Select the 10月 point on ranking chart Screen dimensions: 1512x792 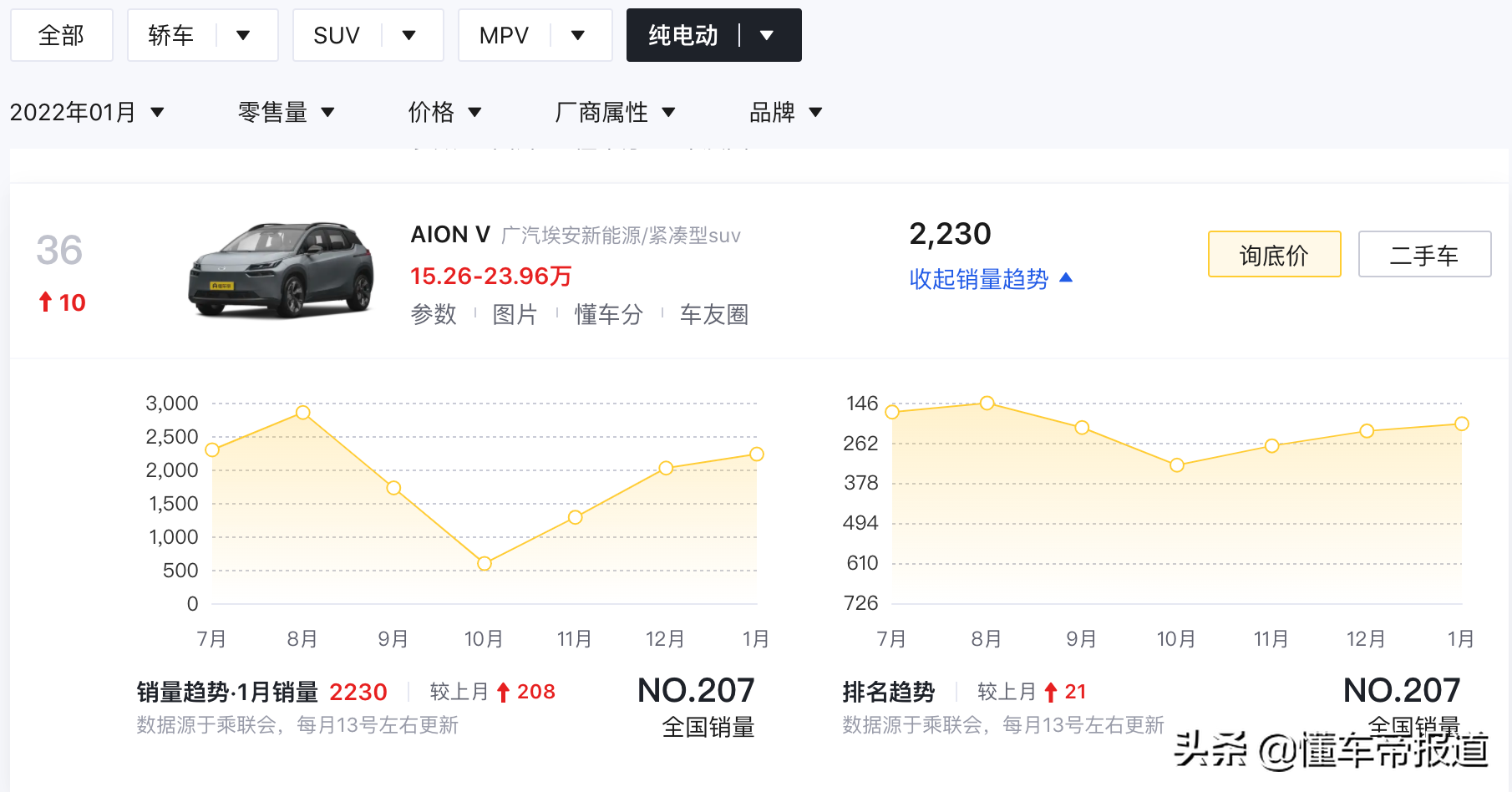pos(1177,465)
